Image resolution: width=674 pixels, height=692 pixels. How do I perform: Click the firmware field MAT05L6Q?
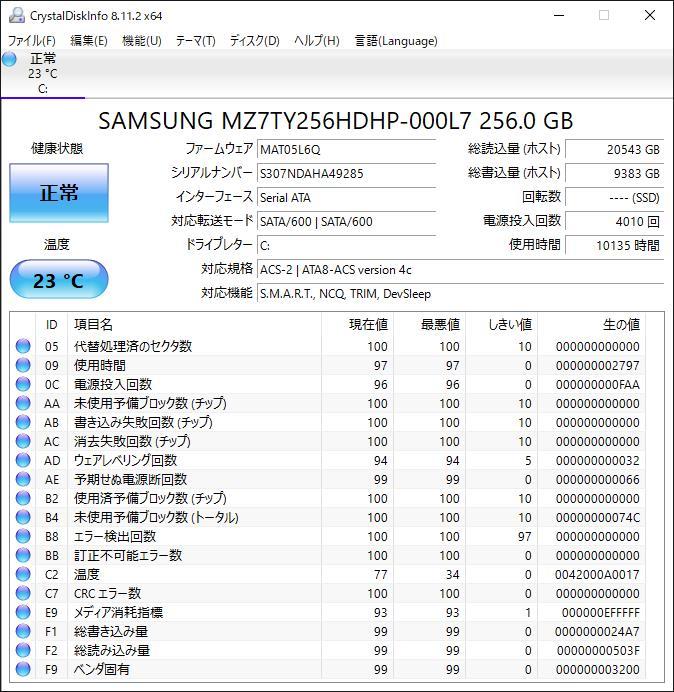point(346,150)
